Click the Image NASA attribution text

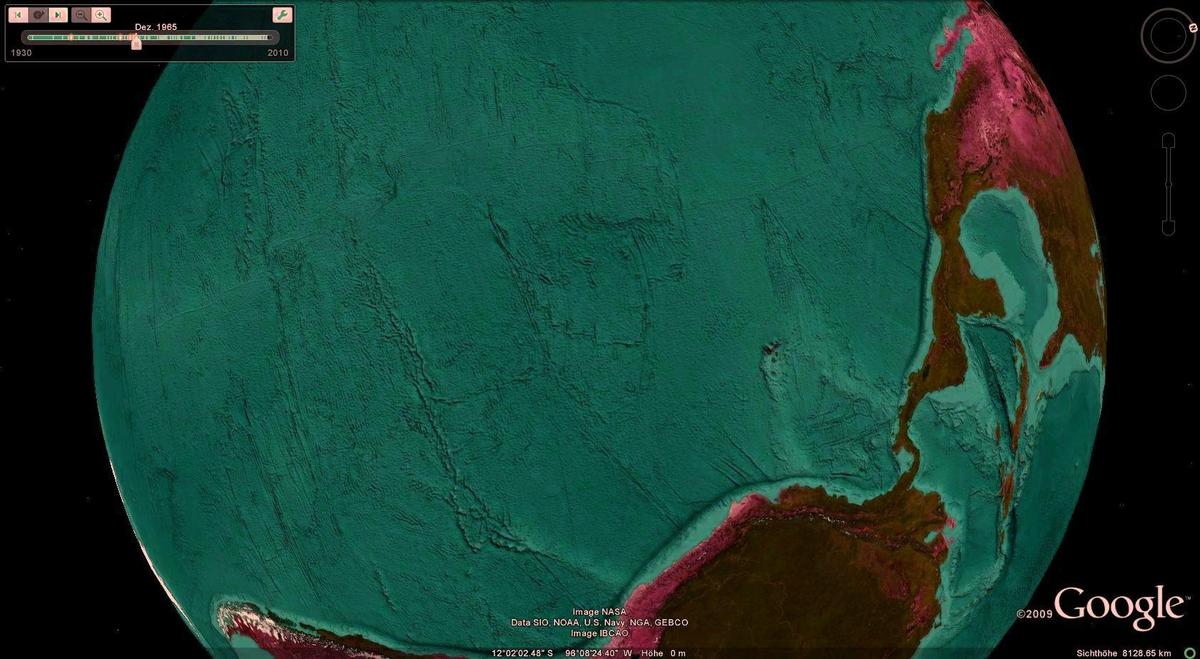tap(599, 611)
